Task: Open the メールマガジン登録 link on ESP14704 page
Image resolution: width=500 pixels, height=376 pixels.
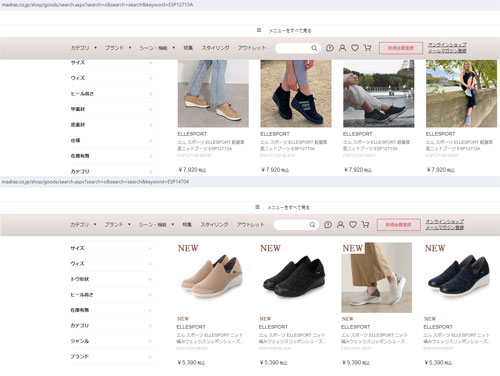Action: pos(445,228)
